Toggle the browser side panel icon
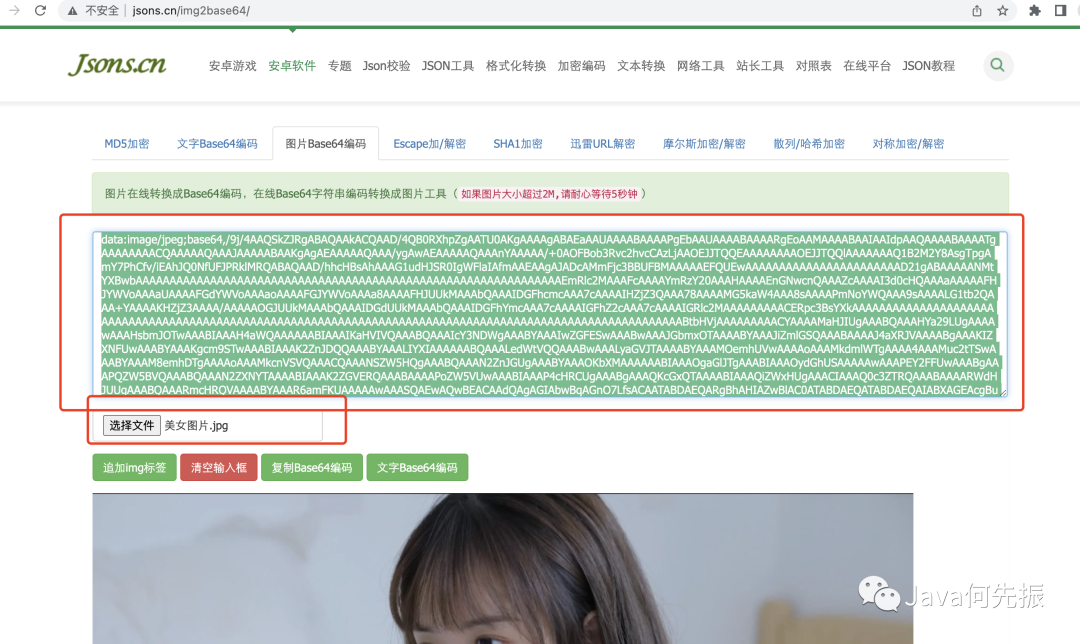The width and height of the screenshot is (1080, 644). 1061,10
